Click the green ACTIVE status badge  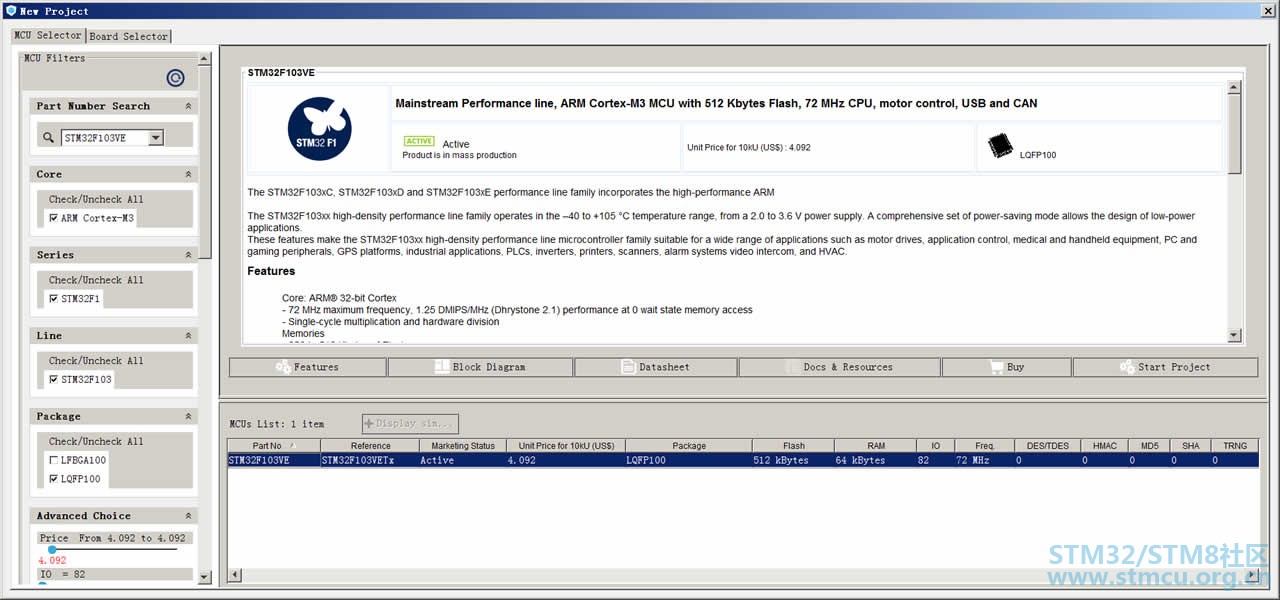coord(419,142)
